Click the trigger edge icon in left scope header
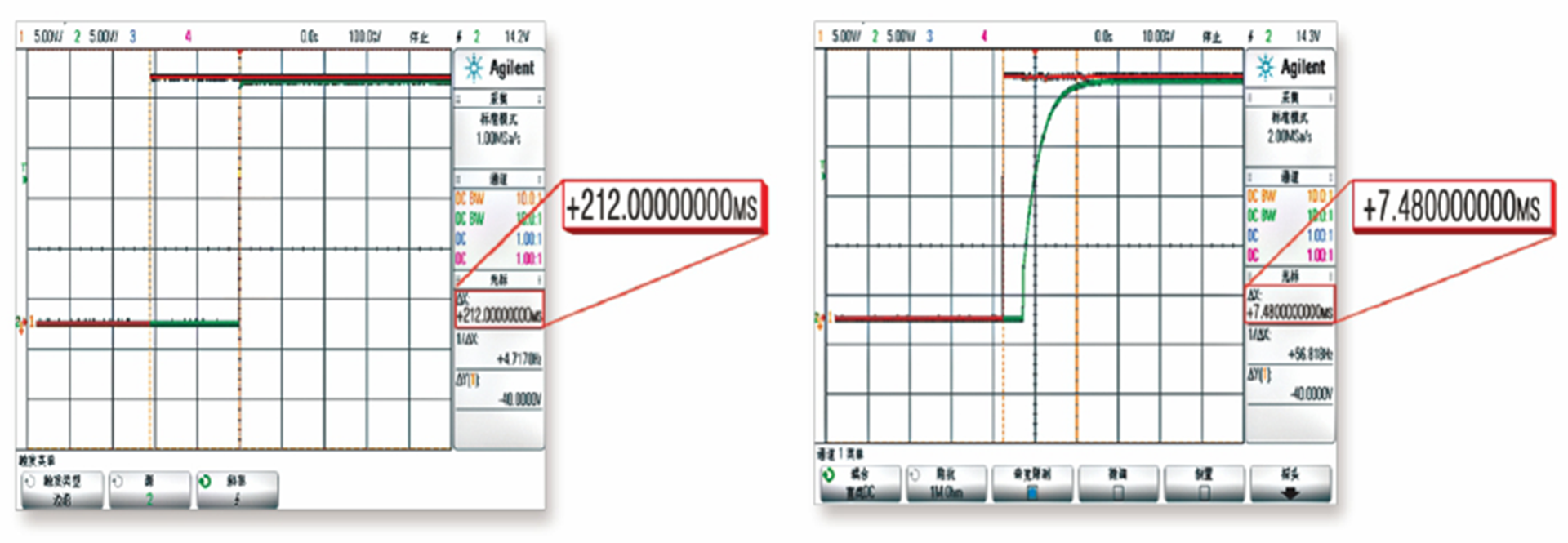Screen dimensions: 1568x543 coord(459,37)
